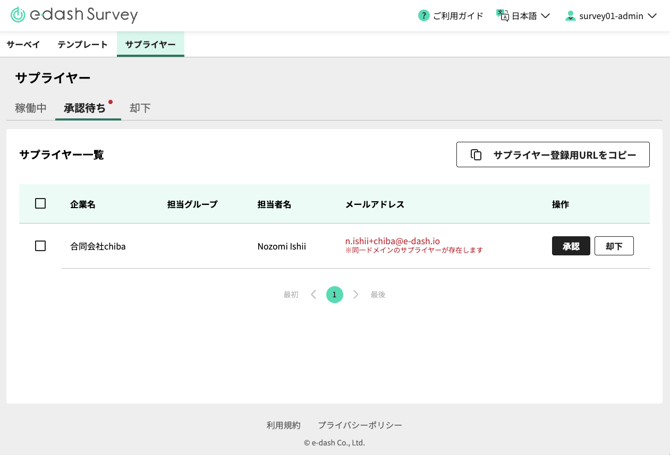670x455 pixels.
Task: Toggle the select-all checkbox in table header
Action: click(40, 204)
